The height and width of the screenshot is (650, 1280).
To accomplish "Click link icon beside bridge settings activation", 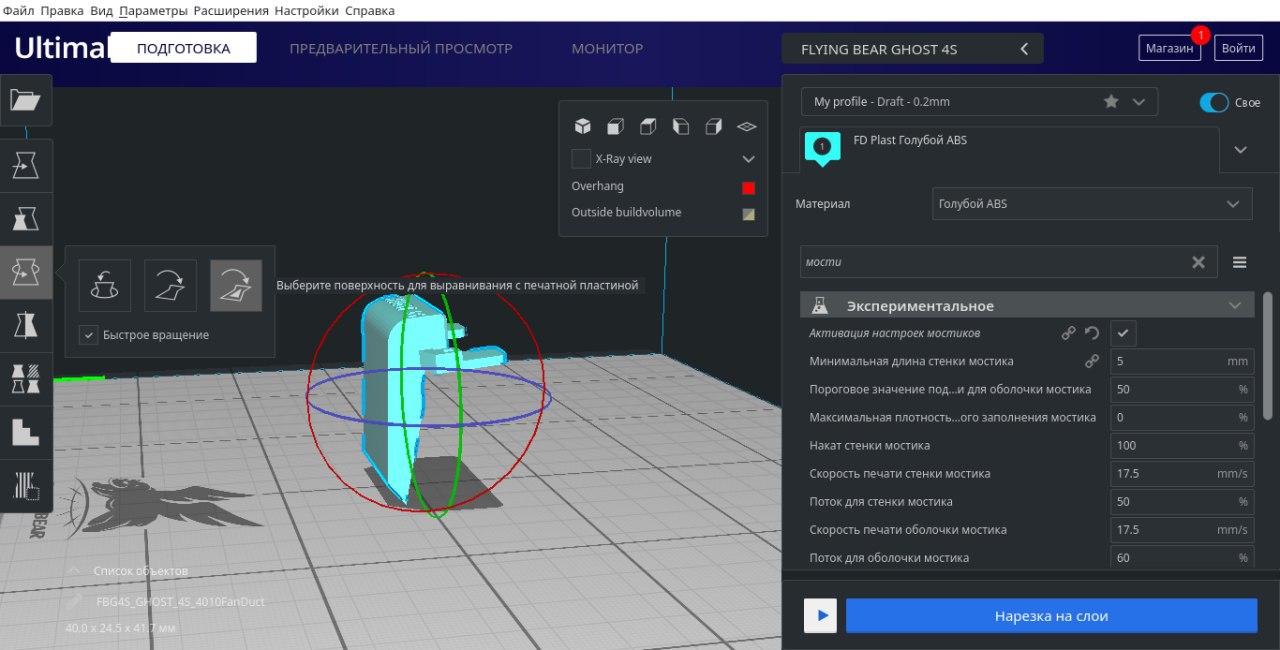I will [1069, 333].
